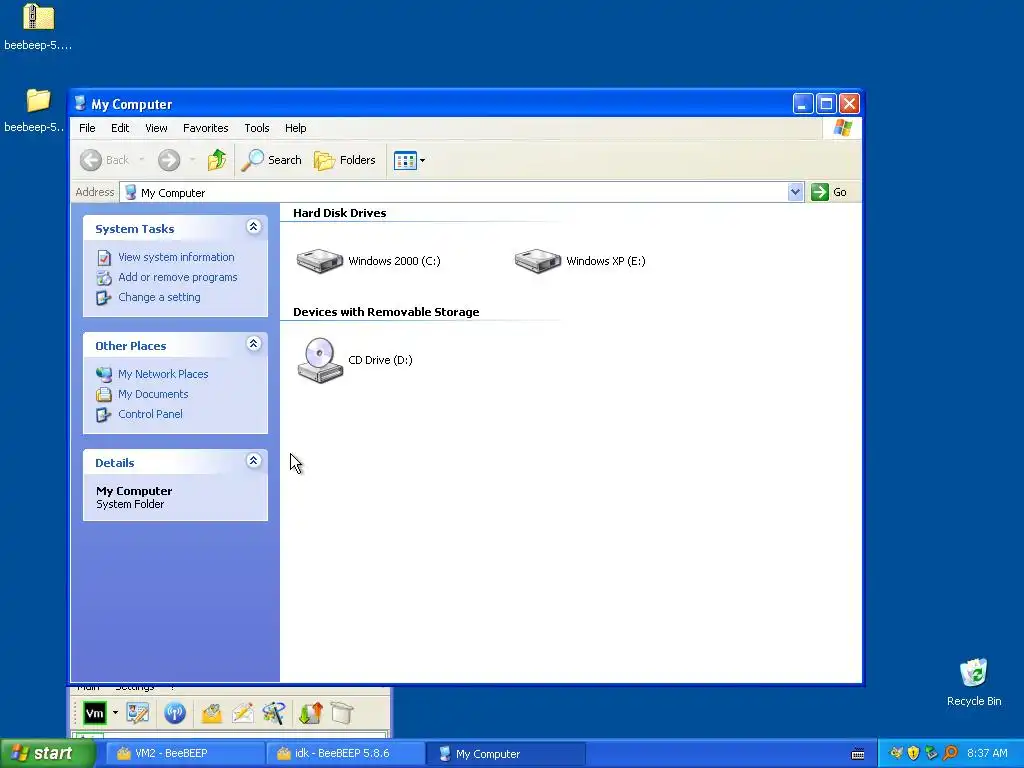Collapse the Details panel
The width and height of the screenshot is (1024, 768).
tap(253, 460)
